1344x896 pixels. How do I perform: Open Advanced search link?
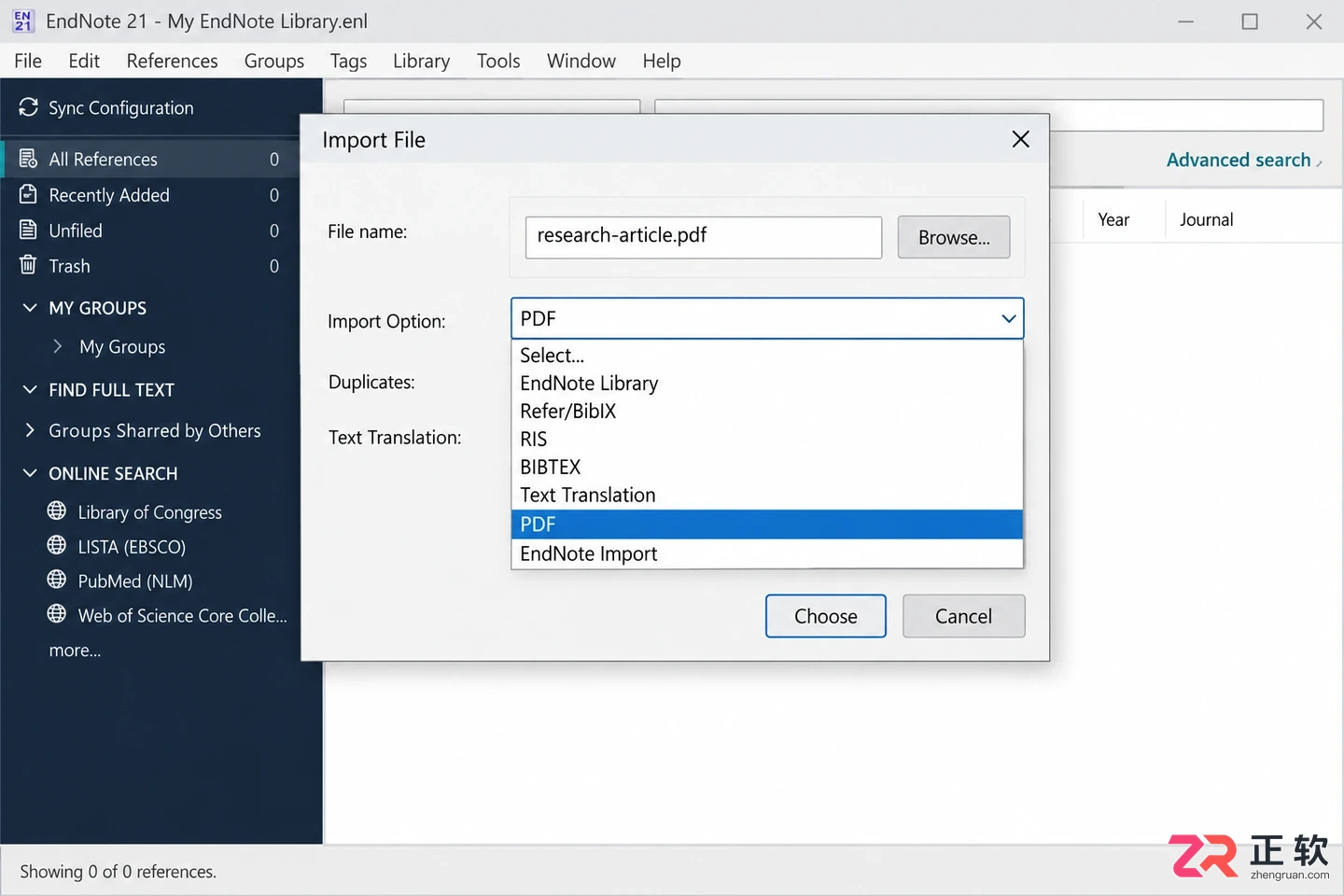tap(1239, 160)
